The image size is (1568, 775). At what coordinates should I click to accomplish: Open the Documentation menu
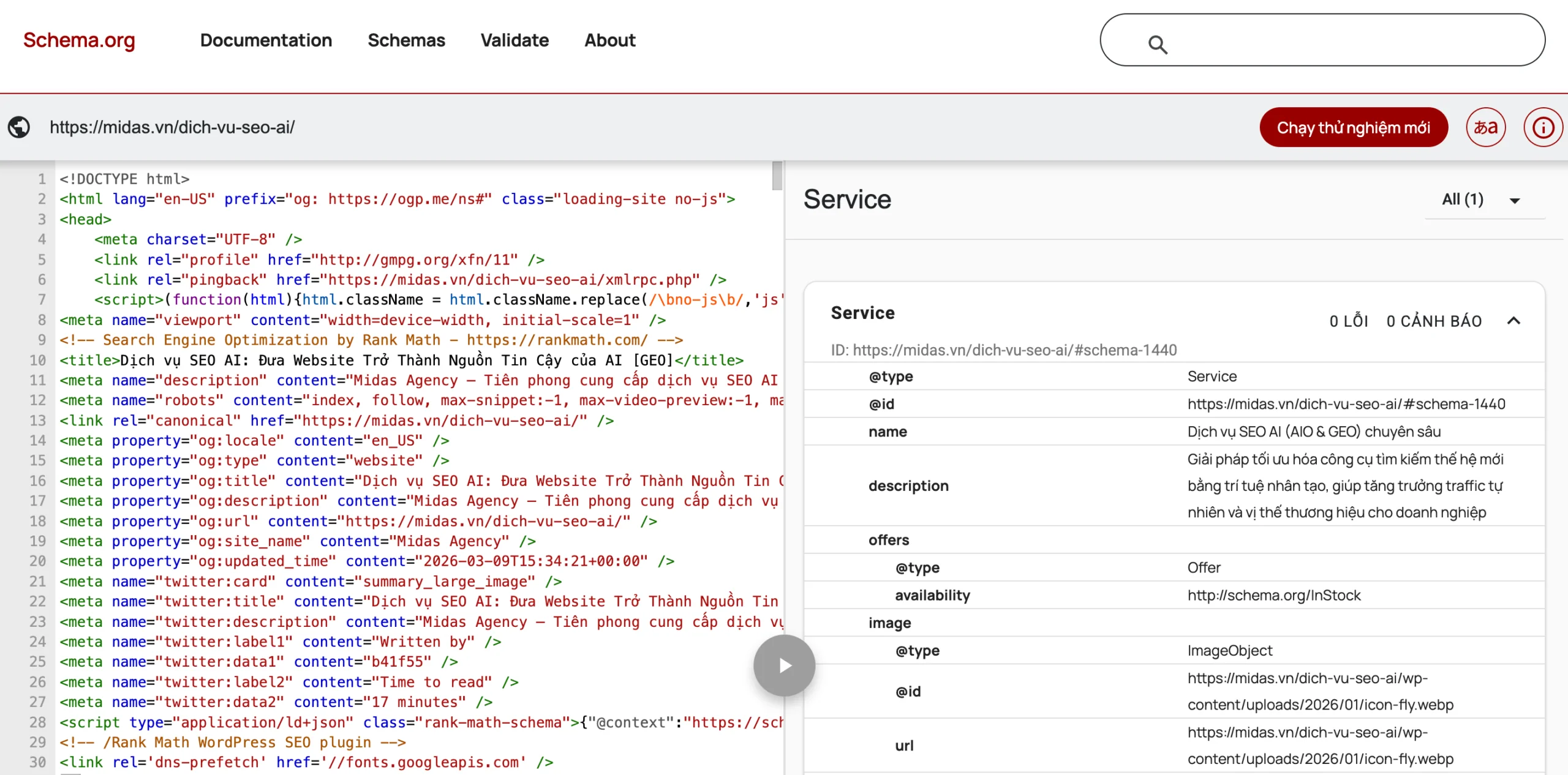pyautogui.click(x=266, y=40)
